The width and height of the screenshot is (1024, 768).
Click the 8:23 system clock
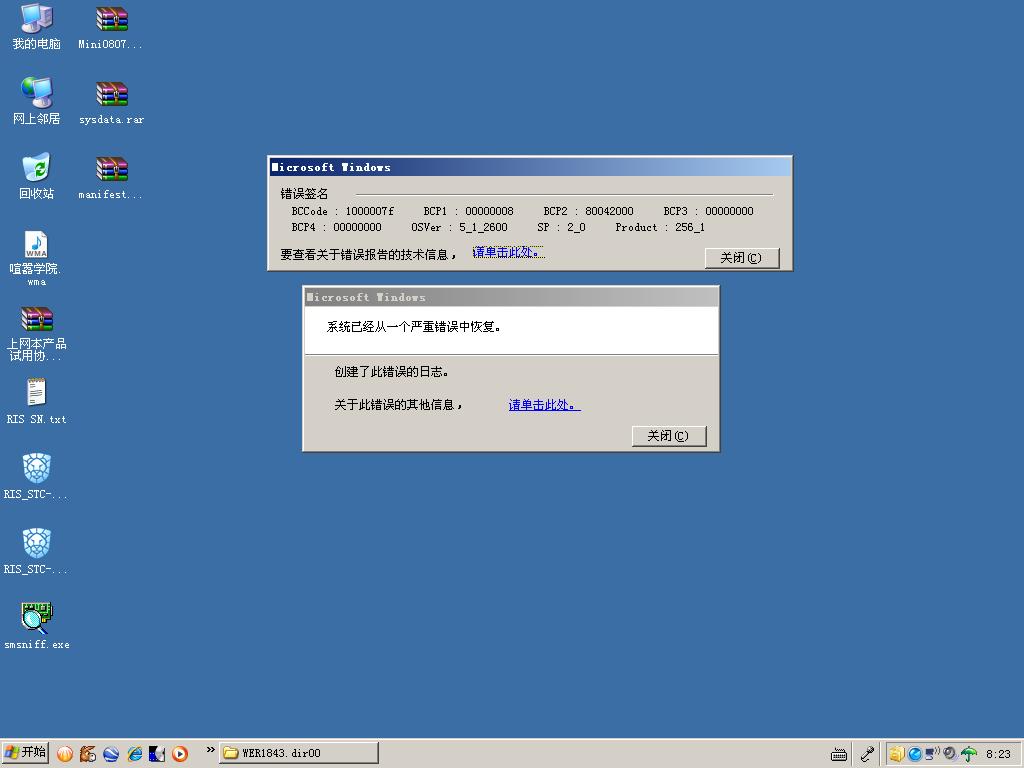[x=998, y=754]
